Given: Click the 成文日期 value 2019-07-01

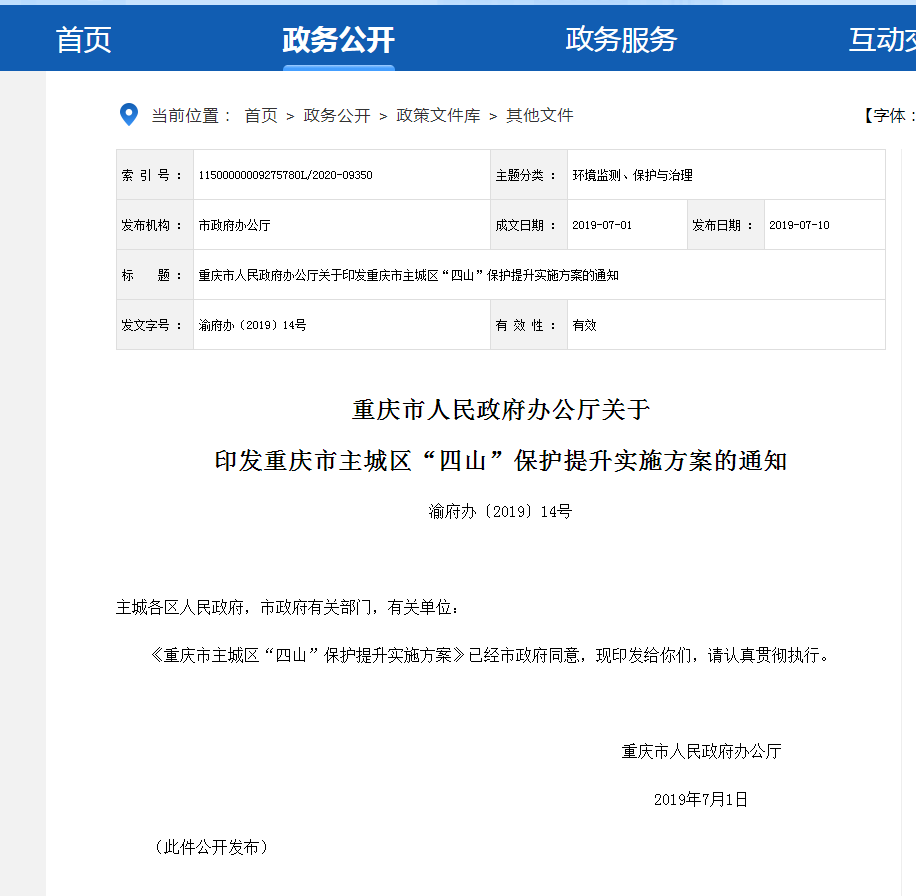Looking at the screenshot, I should (x=601, y=225).
